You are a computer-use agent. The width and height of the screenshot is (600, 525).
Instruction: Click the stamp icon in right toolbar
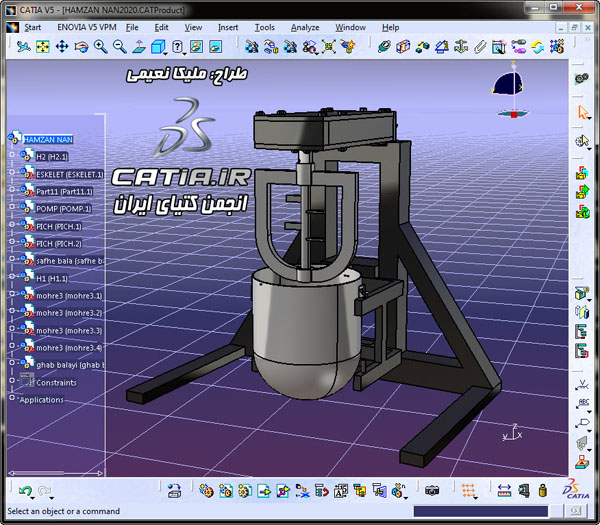582,461
